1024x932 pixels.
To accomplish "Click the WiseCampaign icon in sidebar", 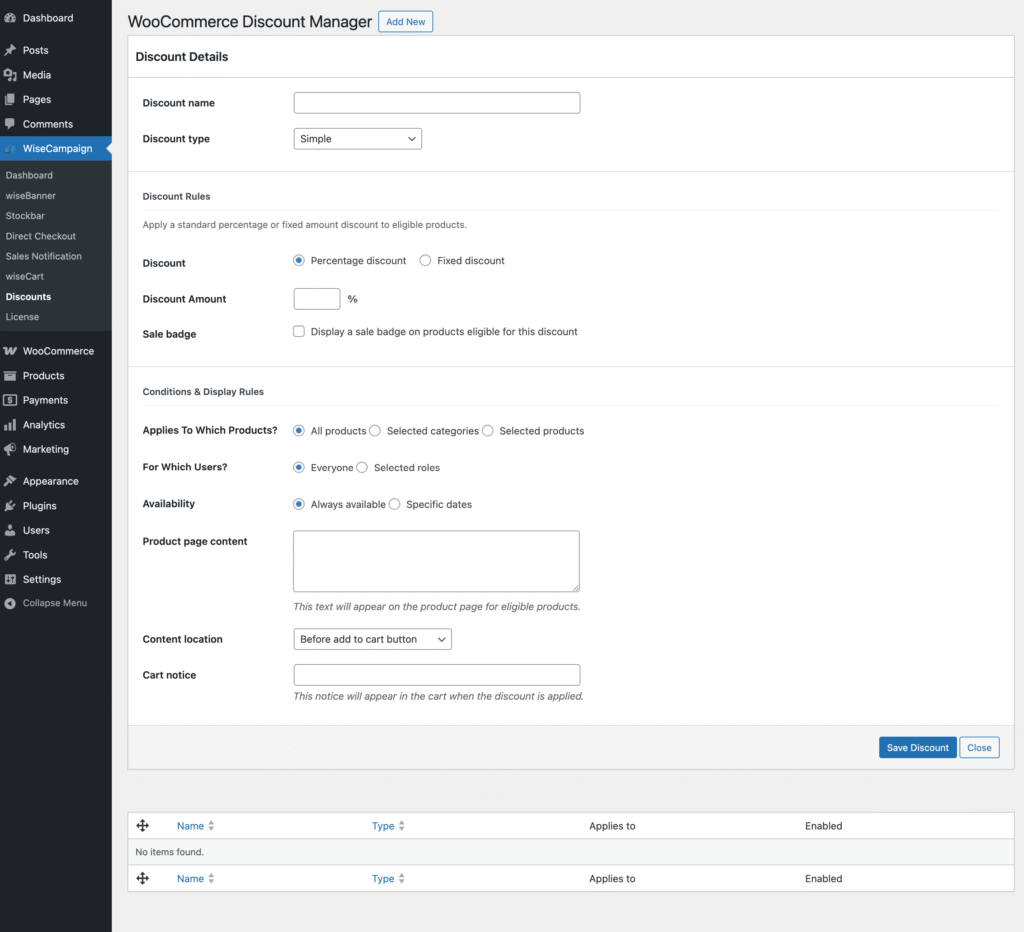I will point(10,149).
